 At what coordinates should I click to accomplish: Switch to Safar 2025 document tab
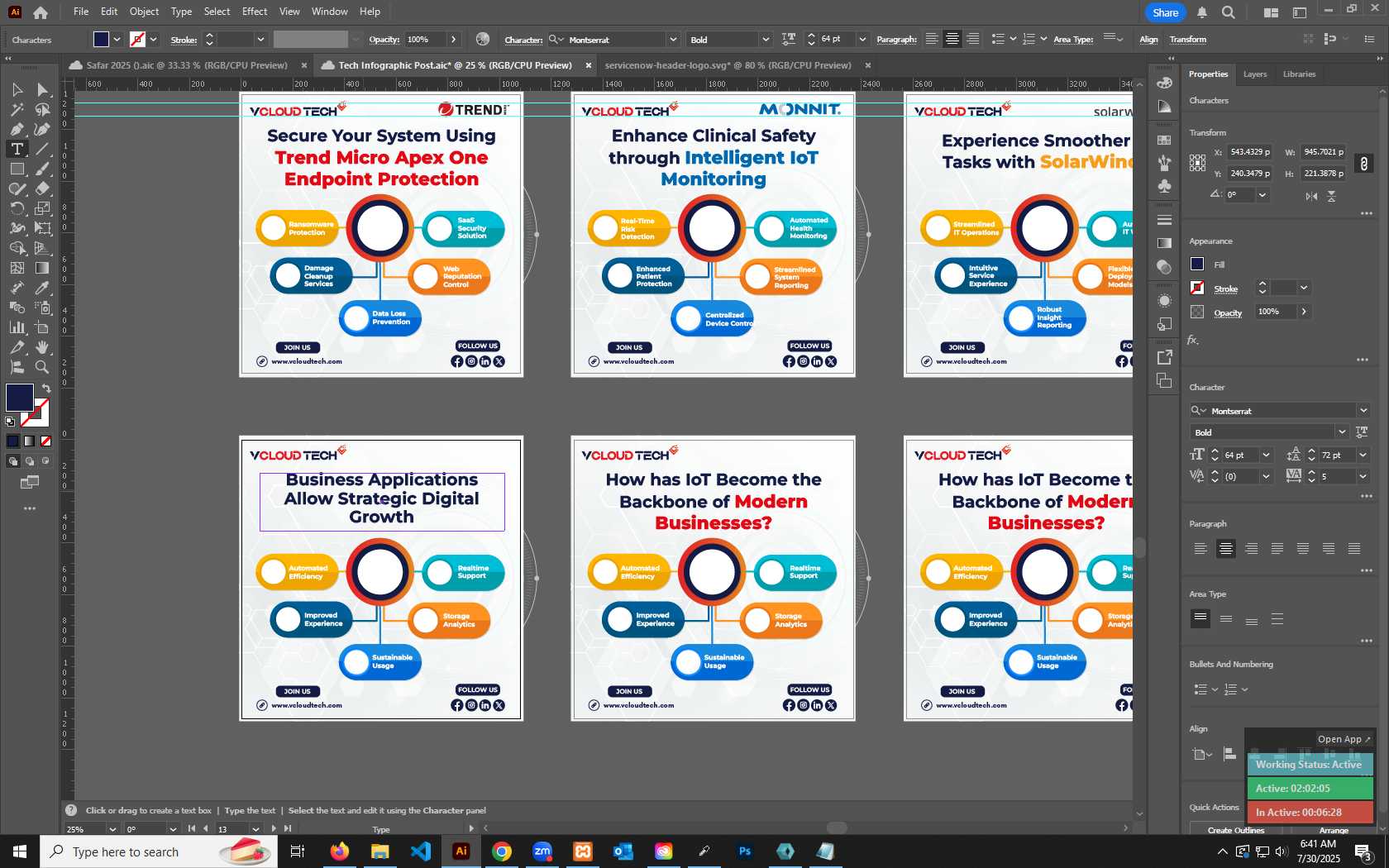tap(187, 65)
